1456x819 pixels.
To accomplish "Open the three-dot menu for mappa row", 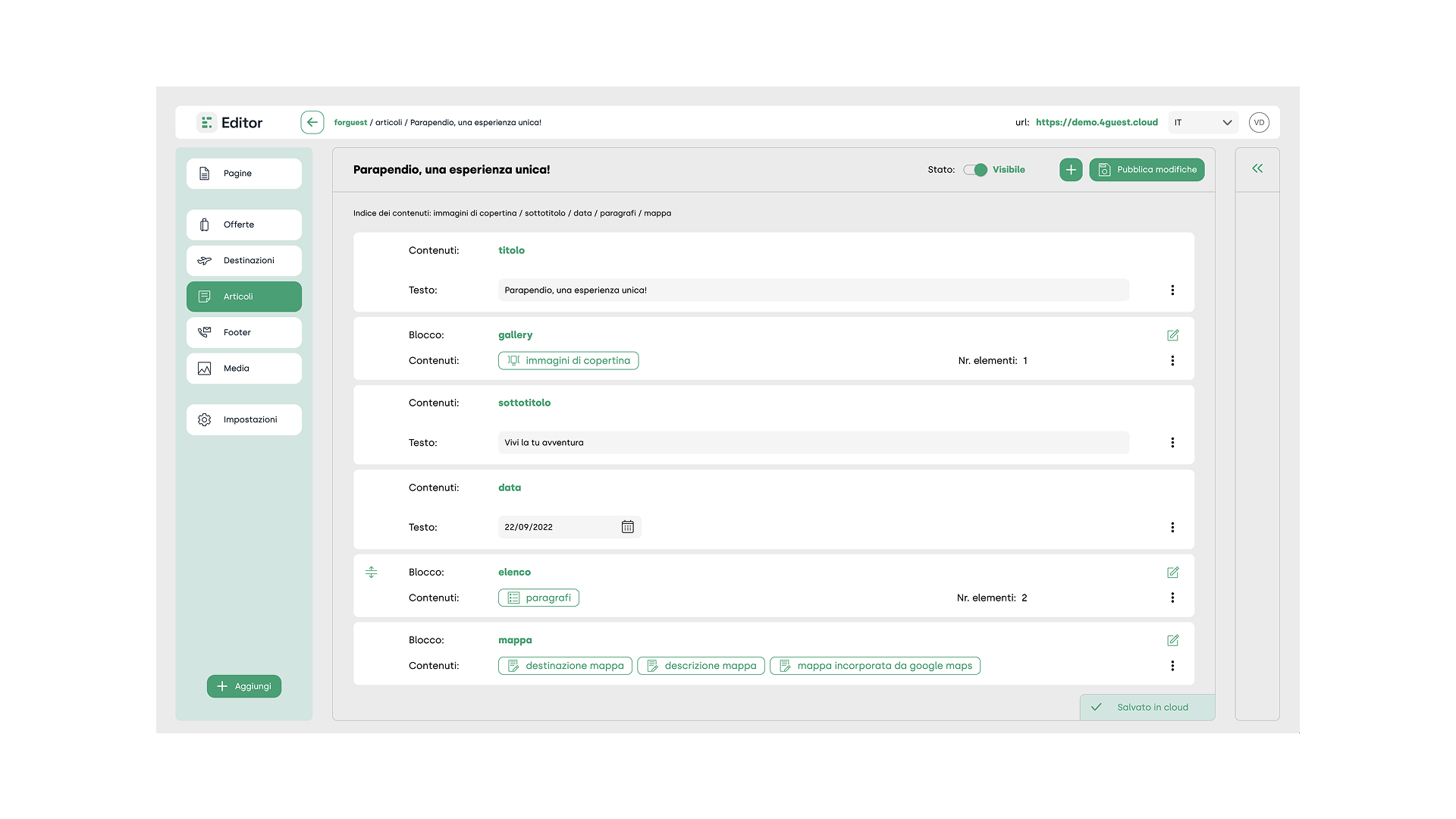I will 1172,666.
